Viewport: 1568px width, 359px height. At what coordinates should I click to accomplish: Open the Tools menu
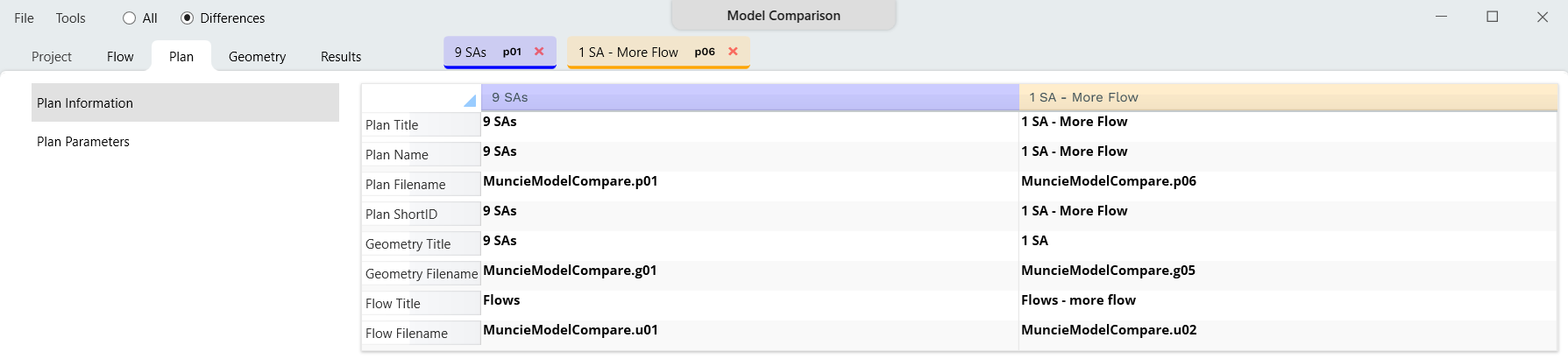[71, 18]
